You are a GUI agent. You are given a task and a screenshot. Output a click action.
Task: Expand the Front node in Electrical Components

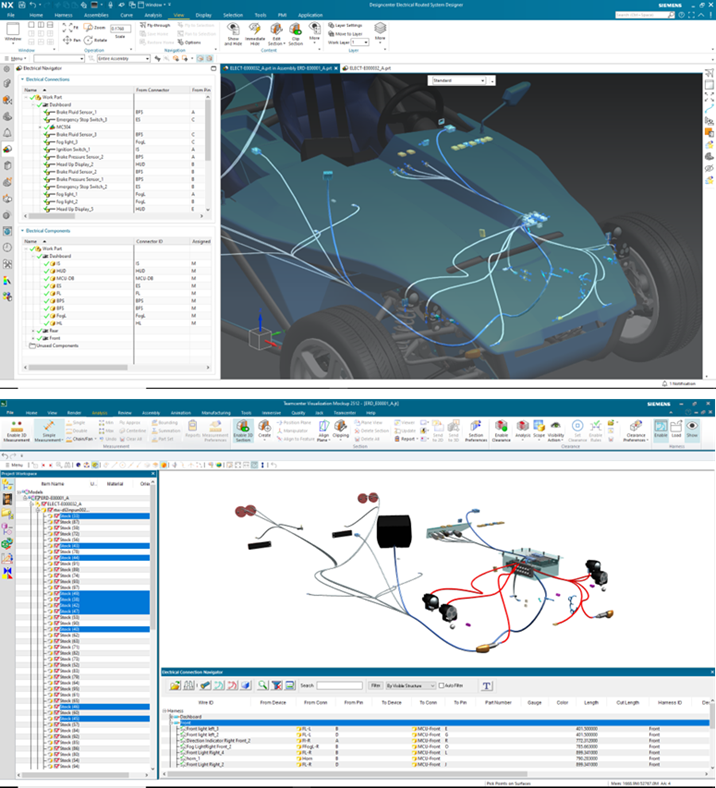coord(33,338)
